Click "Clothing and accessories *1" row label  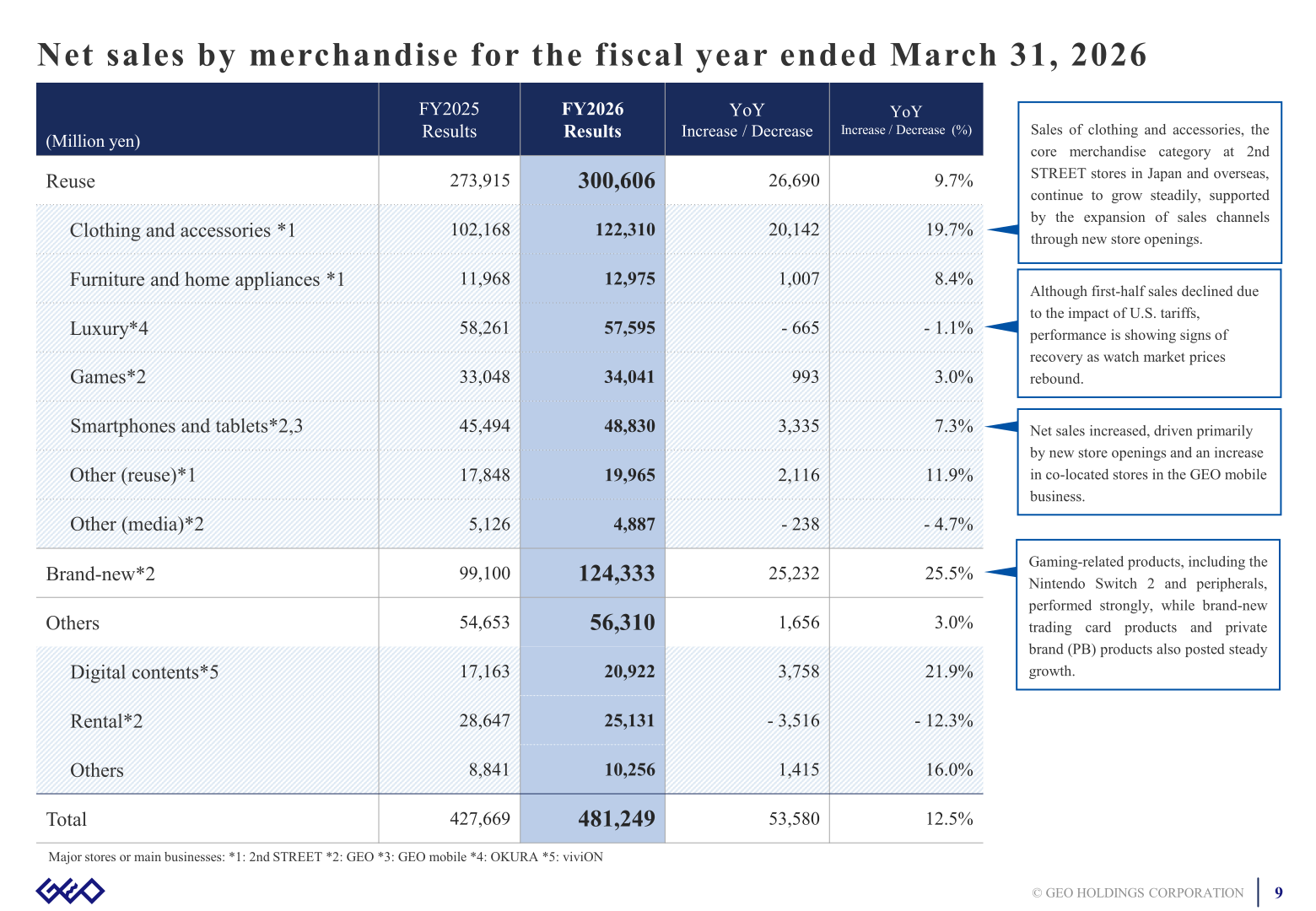183,230
